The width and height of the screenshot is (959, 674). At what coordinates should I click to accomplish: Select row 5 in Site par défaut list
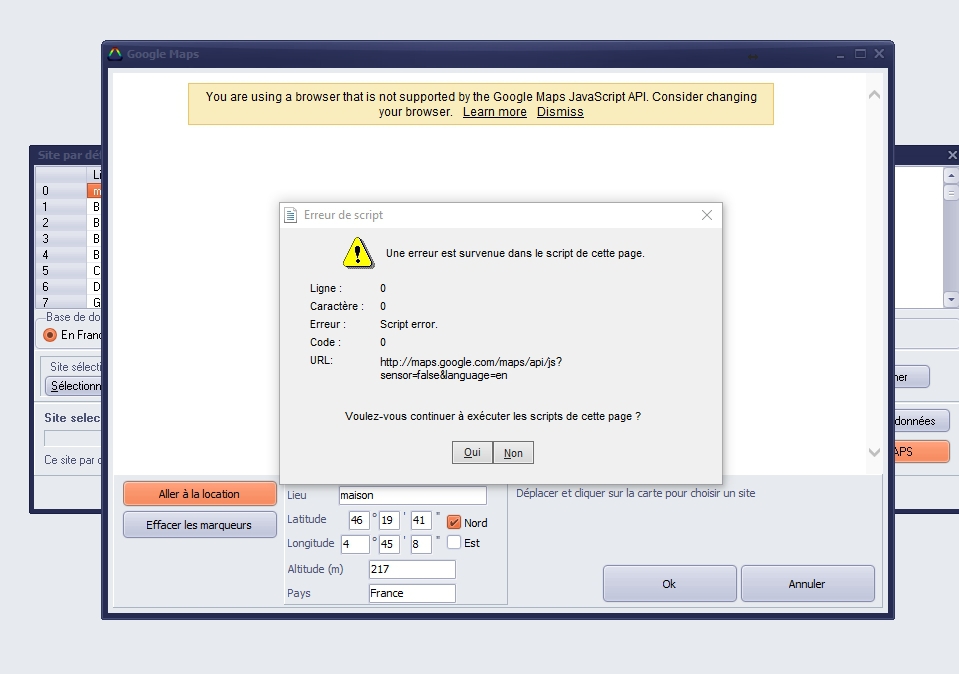pyautogui.click(x=67, y=270)
